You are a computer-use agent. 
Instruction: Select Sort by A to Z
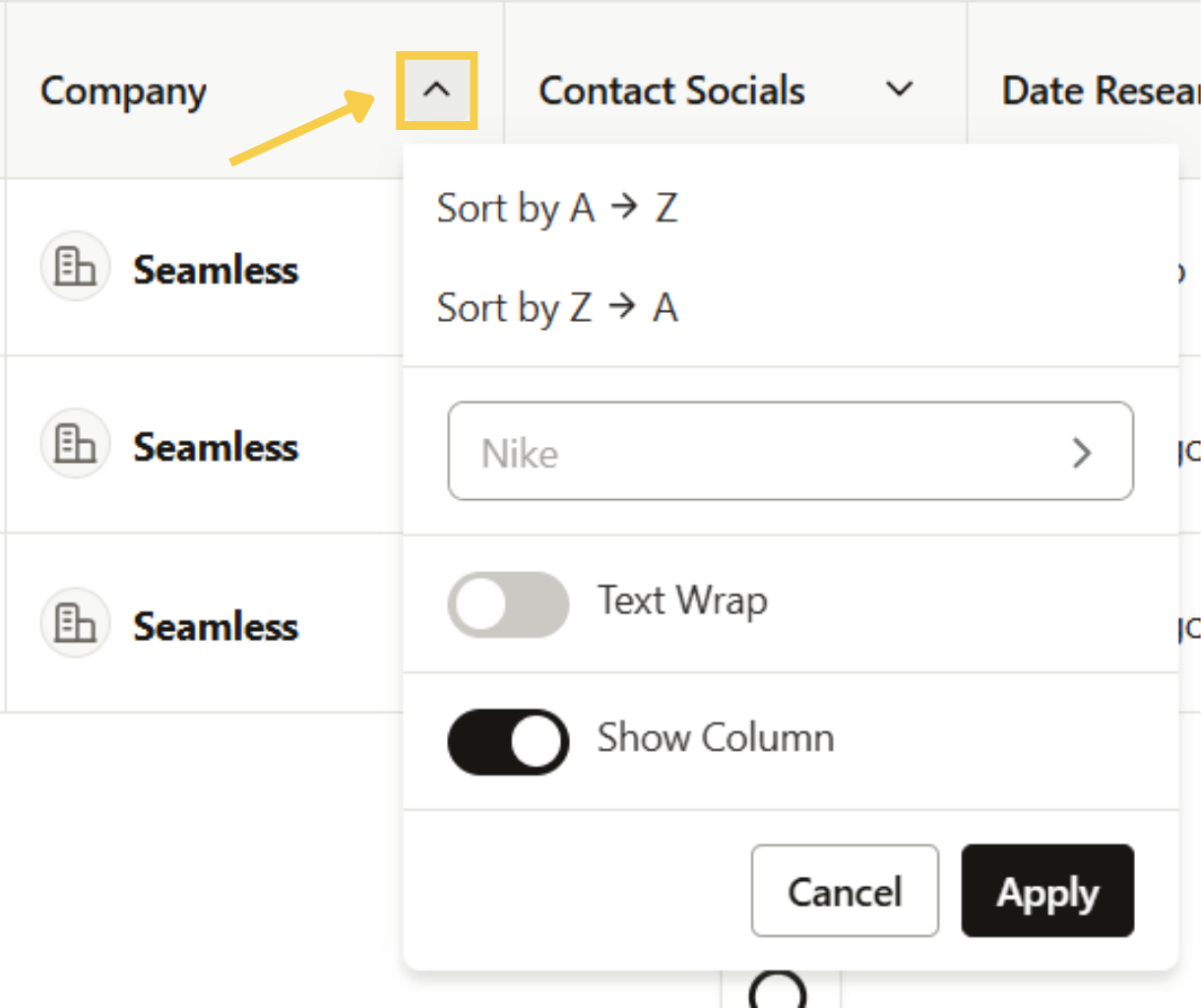(557, 208)
